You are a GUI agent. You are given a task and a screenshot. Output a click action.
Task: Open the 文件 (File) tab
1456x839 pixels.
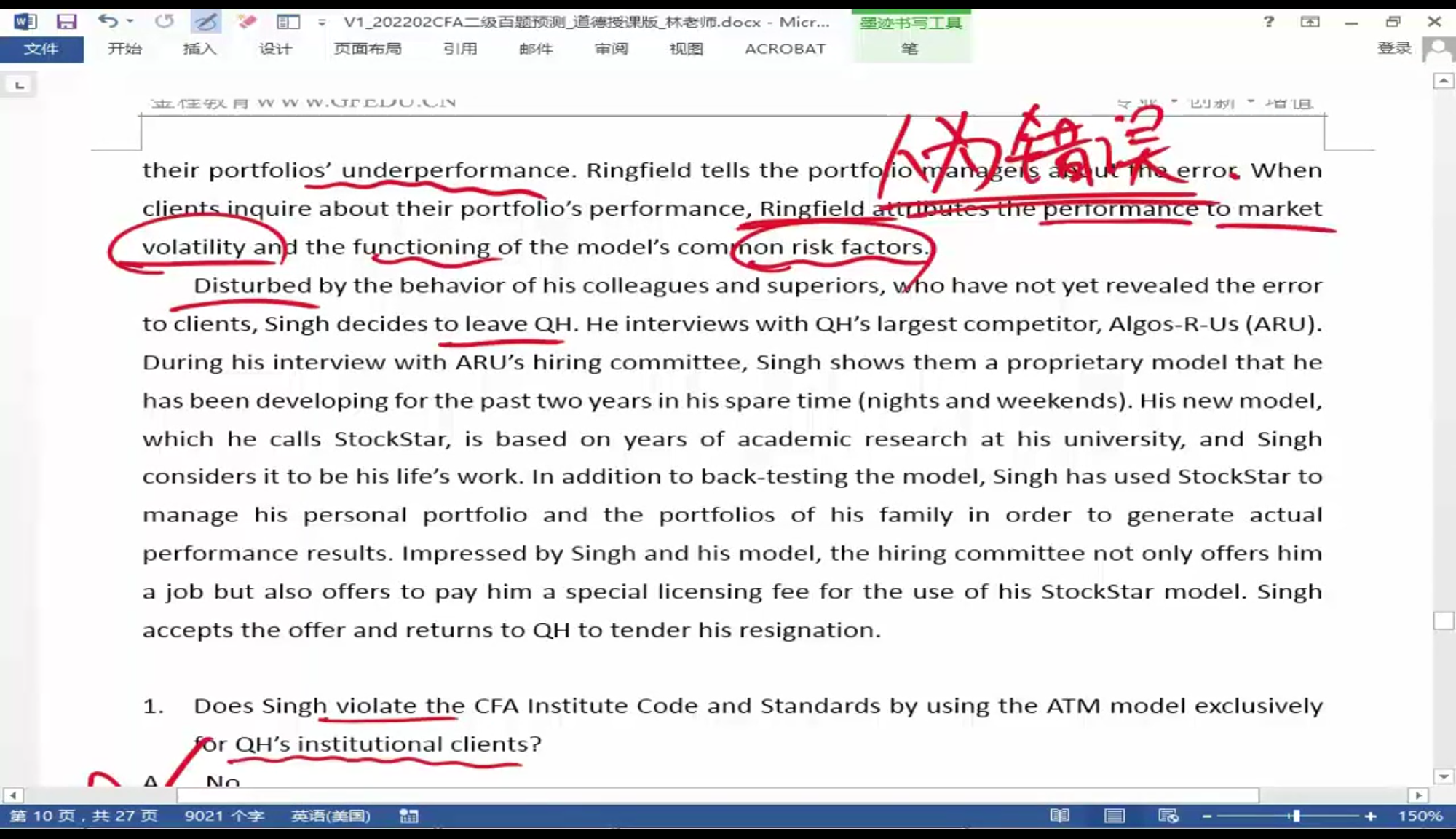point(41,49)
